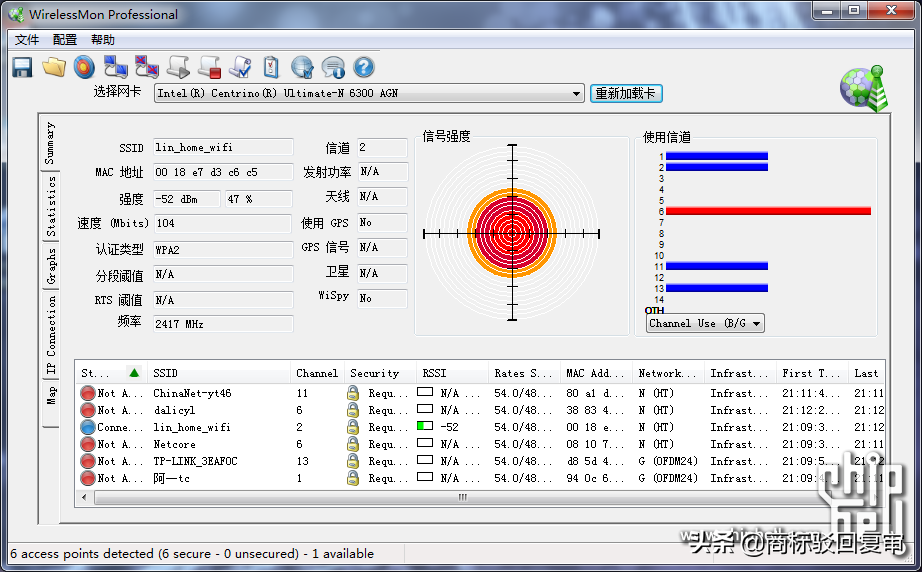Switch to the IP Connection tab
This screenshot has height=572, width=922.
(x=51, y=334)
